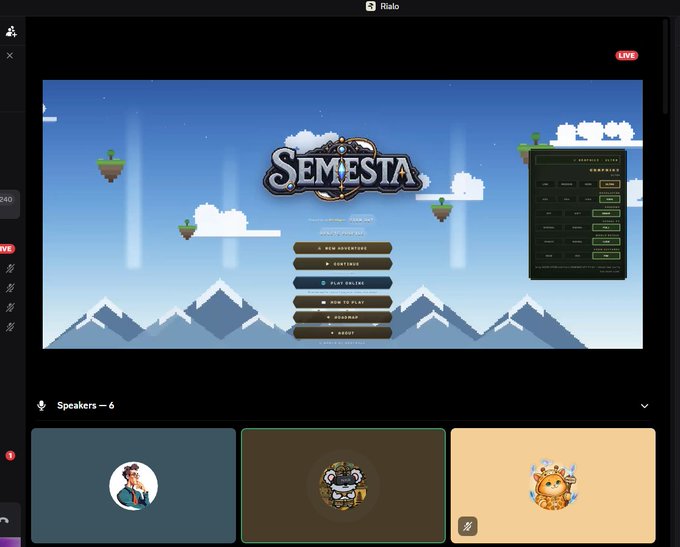
Task: Collapse the Speakers section chevron
Action: coord(644,406)
